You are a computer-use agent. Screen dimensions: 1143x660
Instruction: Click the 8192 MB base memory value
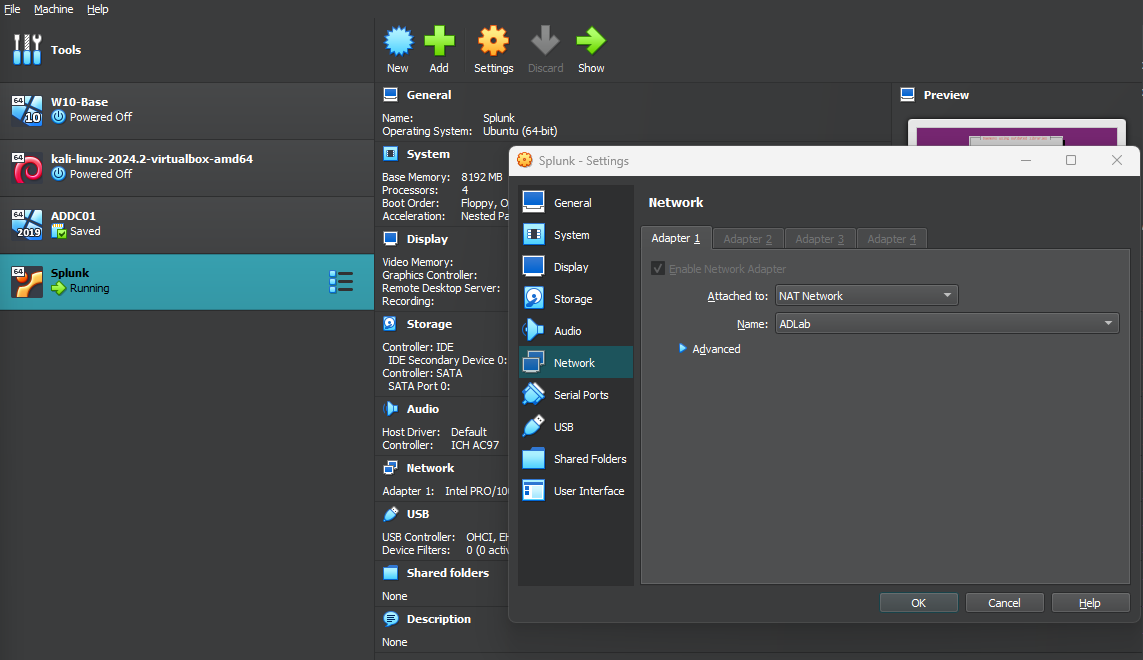(482, 177)
